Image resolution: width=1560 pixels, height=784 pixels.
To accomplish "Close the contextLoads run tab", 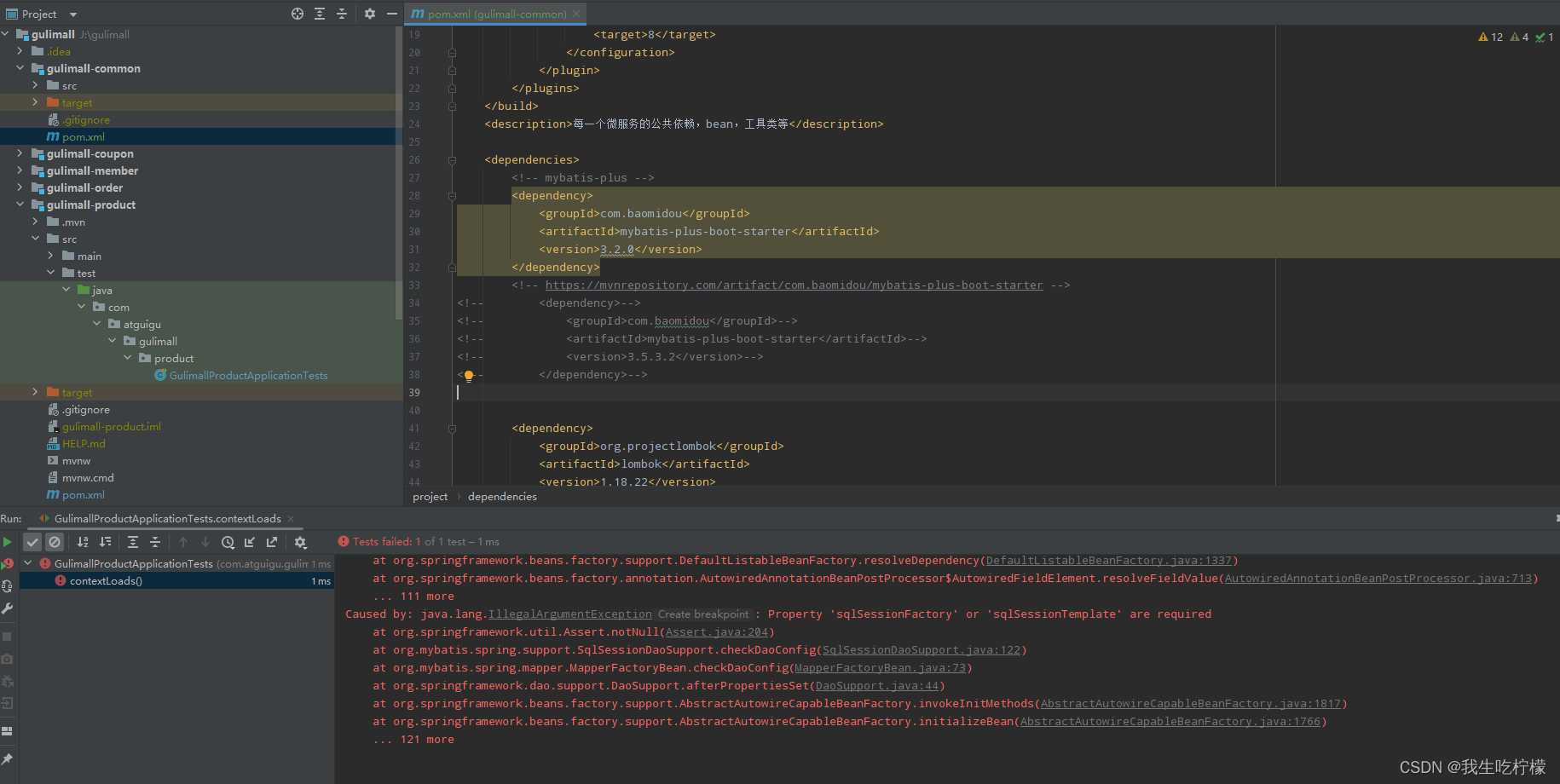I will [291, 519].
